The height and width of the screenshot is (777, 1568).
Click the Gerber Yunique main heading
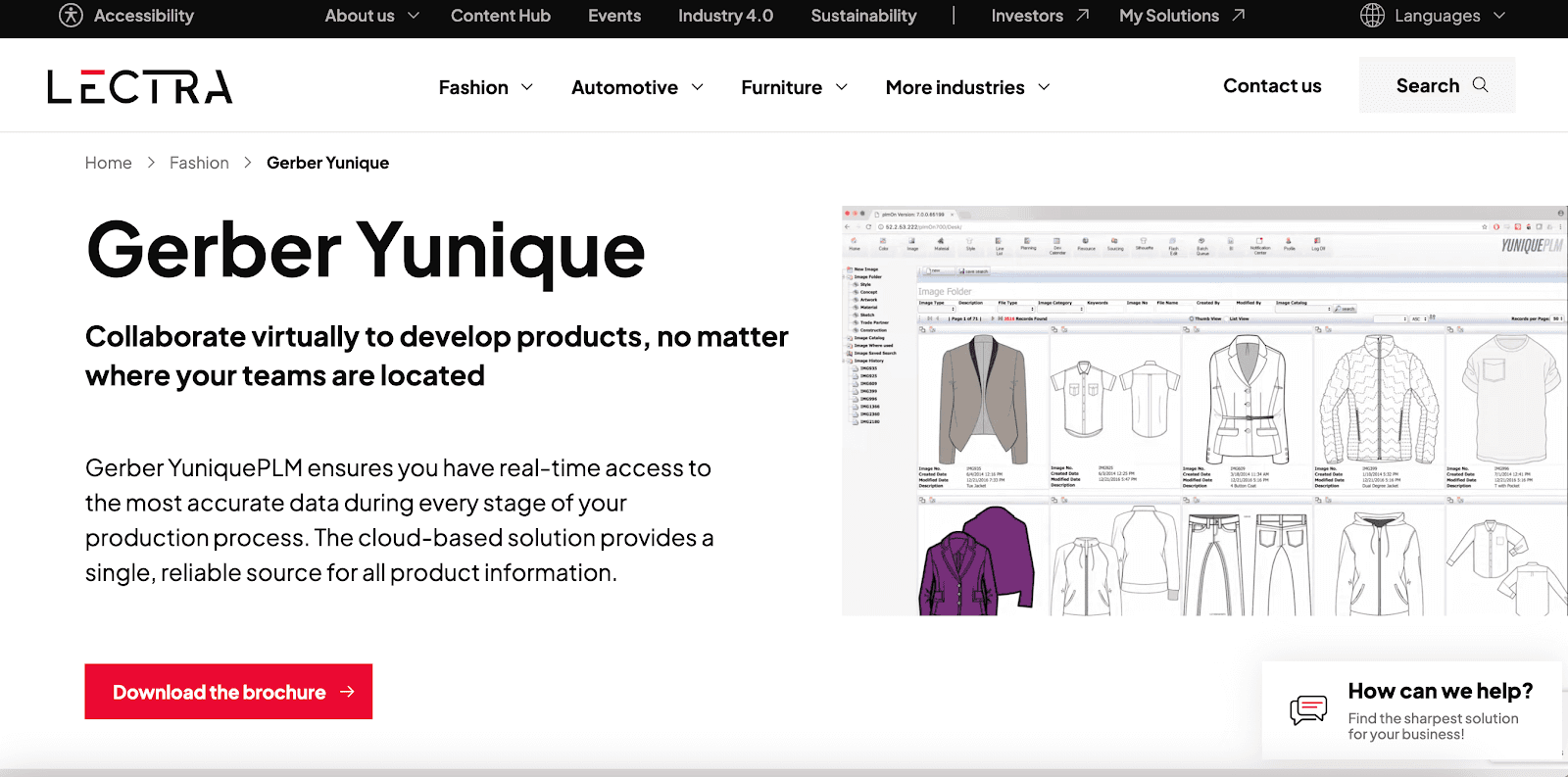coord(366,251)
